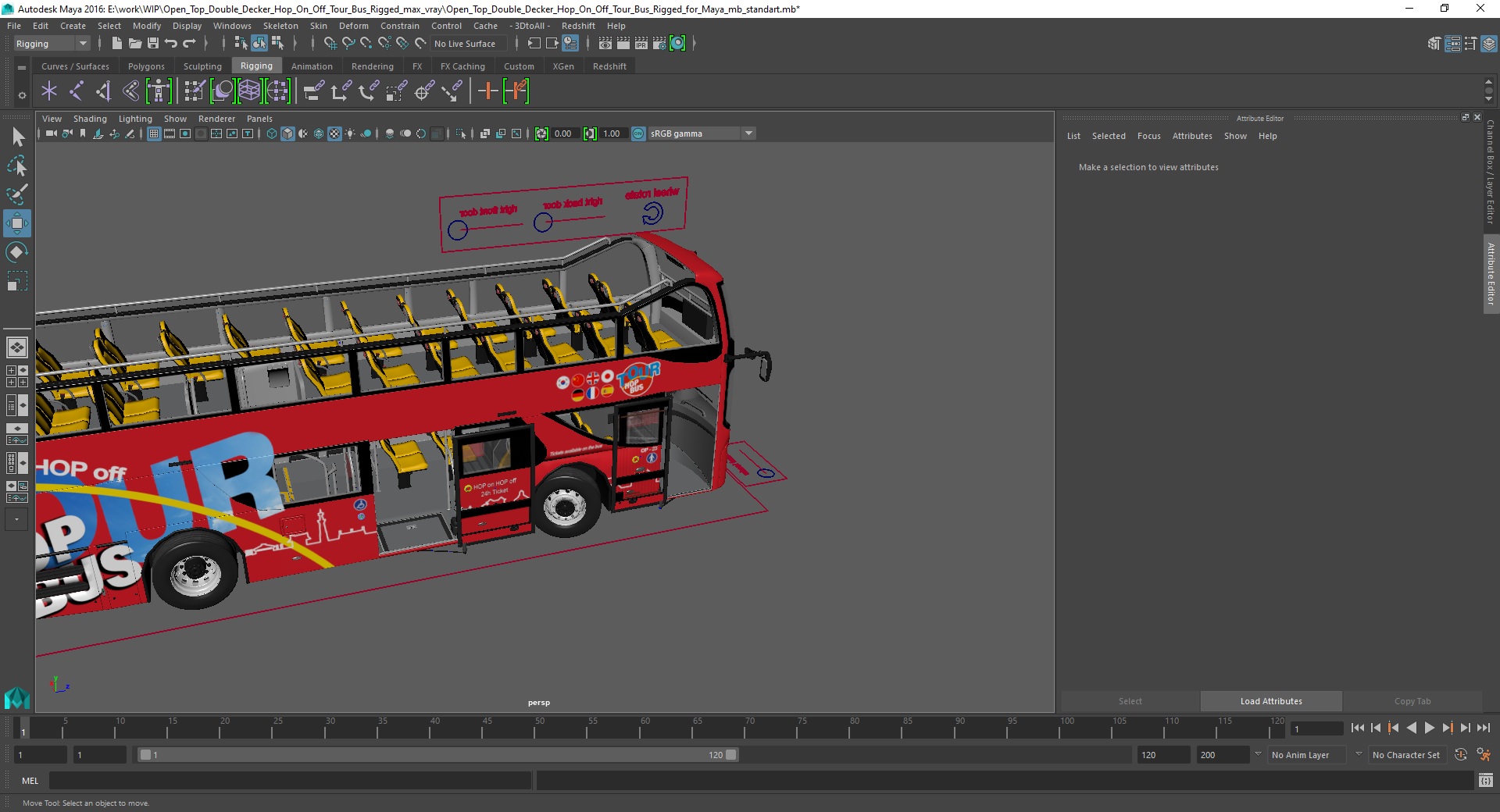The image size is (1500, 812).
Task: Go to the start of the playback range
Action: click(x=1357, y=728)
